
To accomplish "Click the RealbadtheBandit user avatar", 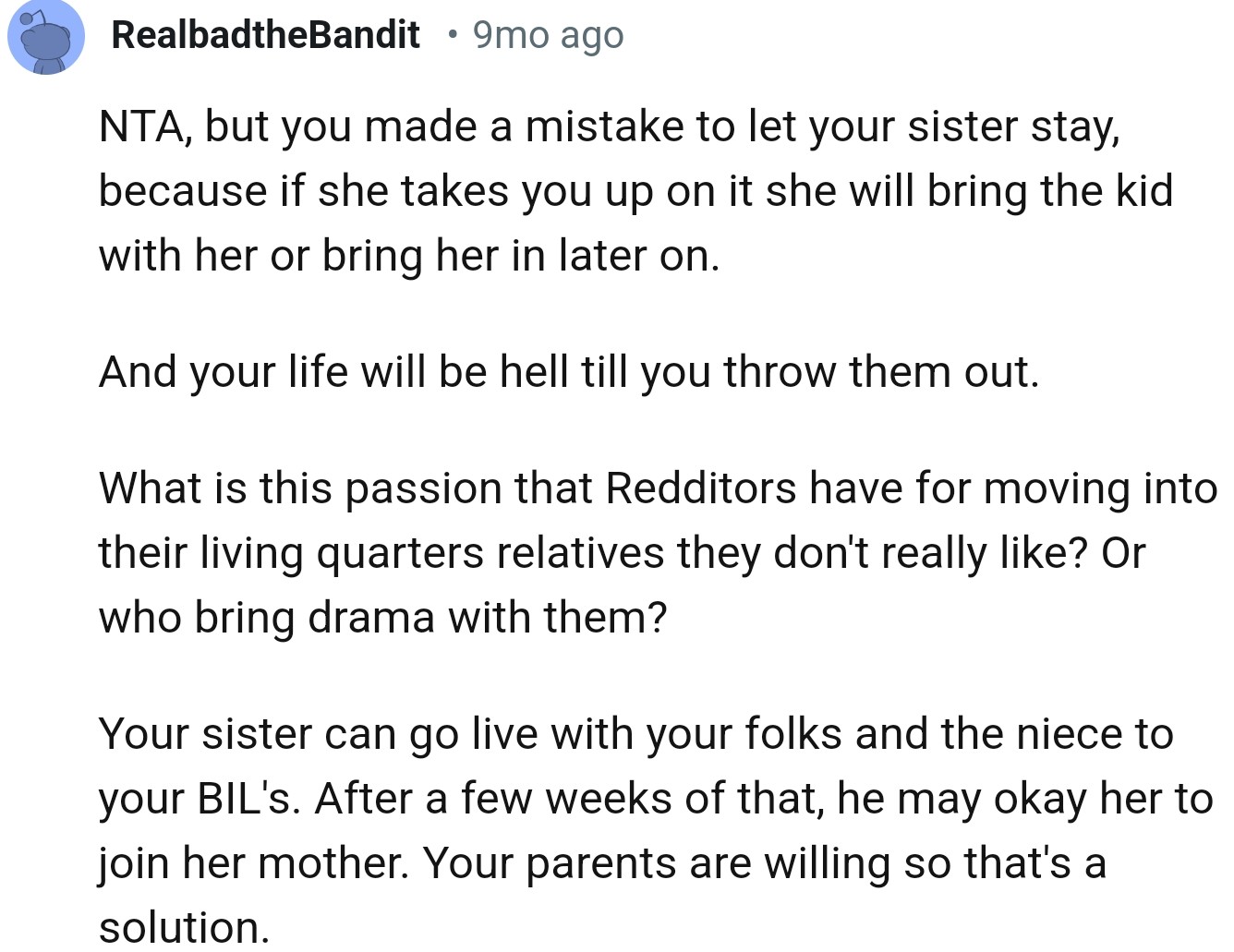I will pyautogui.click(x=46, y=37).
